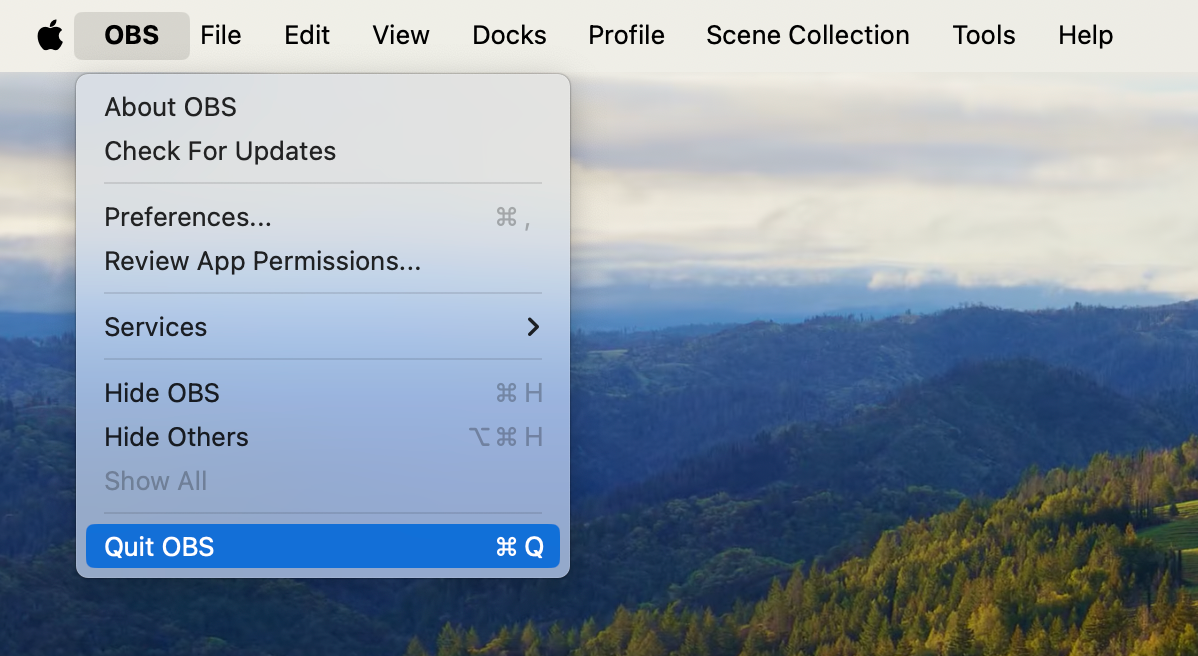Screen dimensions: 1198x656
Task: Select Hide OBS
Action: (162, 393)
